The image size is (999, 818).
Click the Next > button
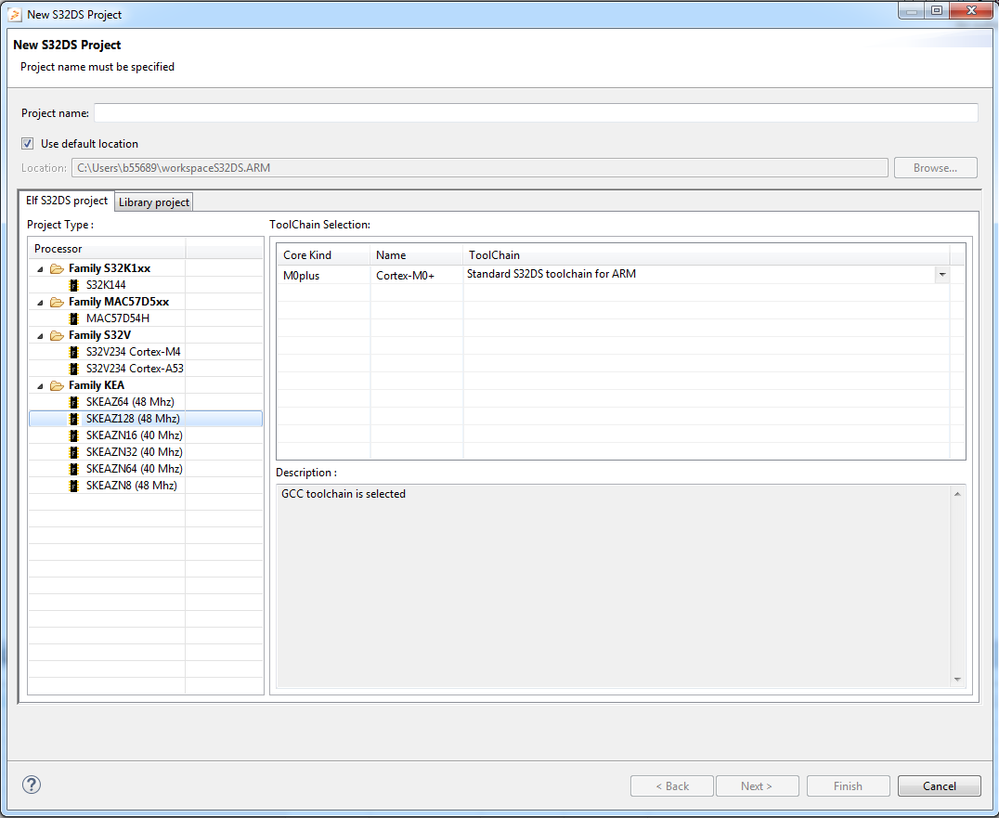[757, 786]
